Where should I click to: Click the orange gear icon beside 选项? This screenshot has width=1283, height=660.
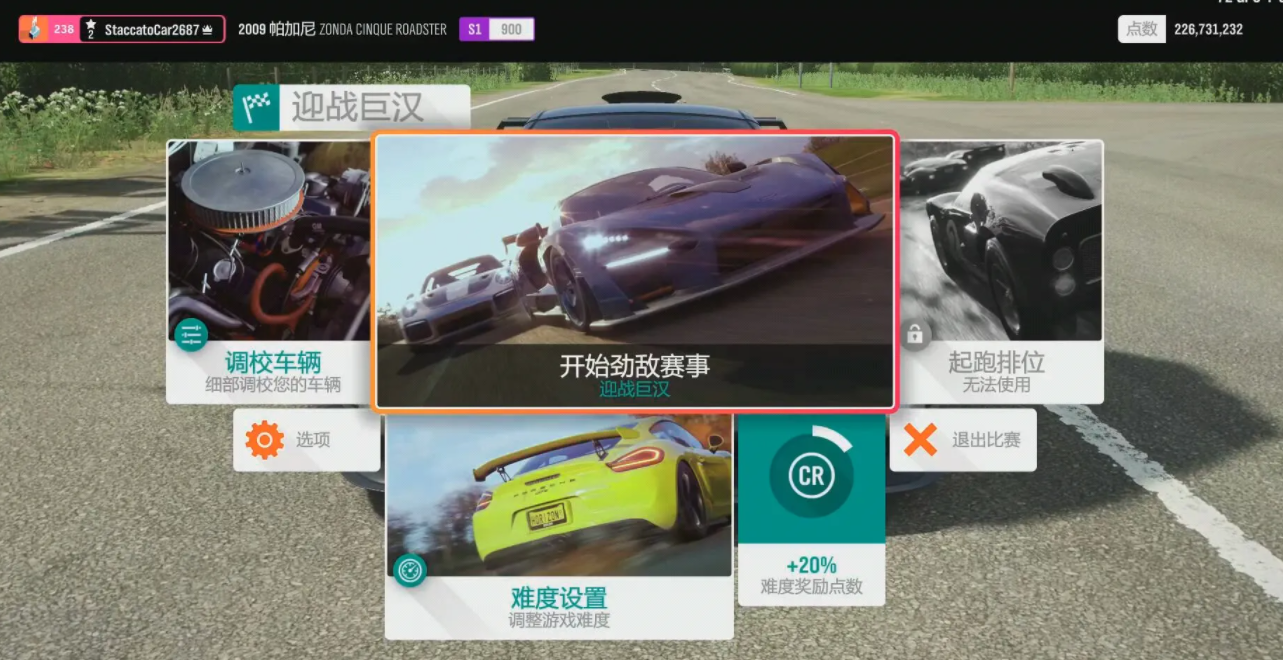coord(265,440)
